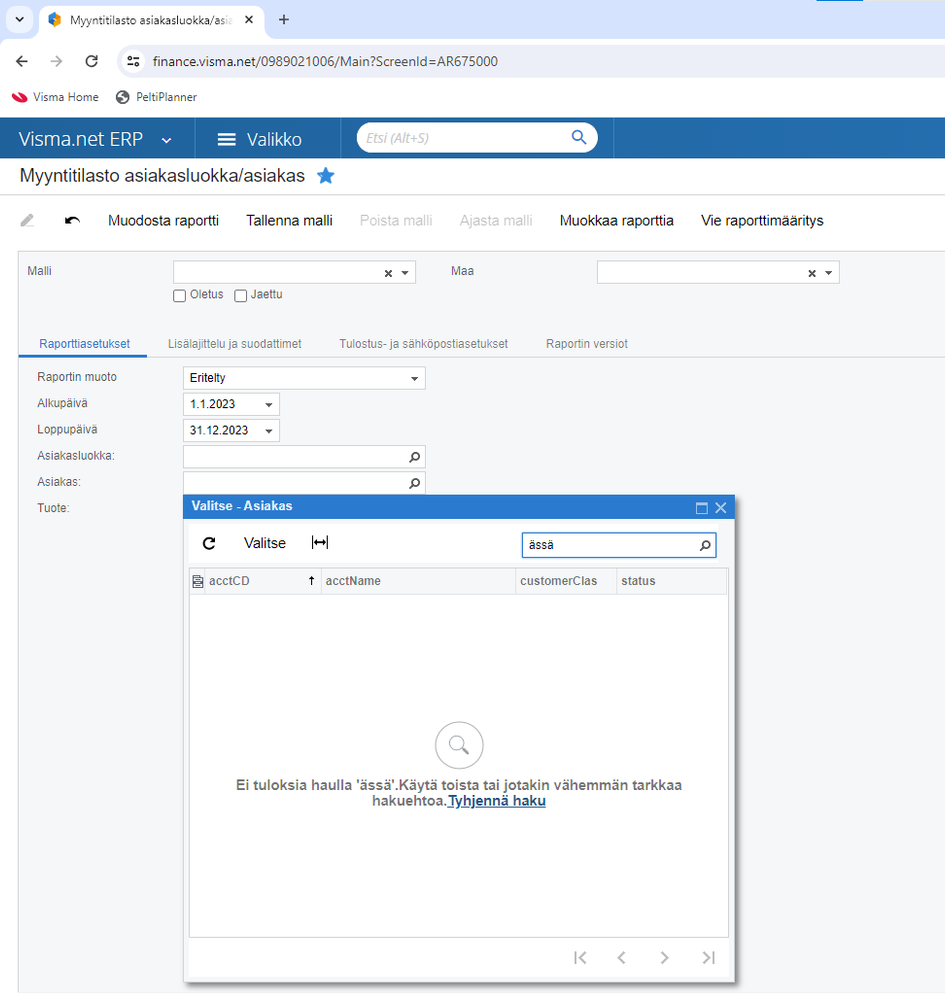Click the browser address bar URL
This screenshot has width=945, height=999.
(x=325, y=61)
